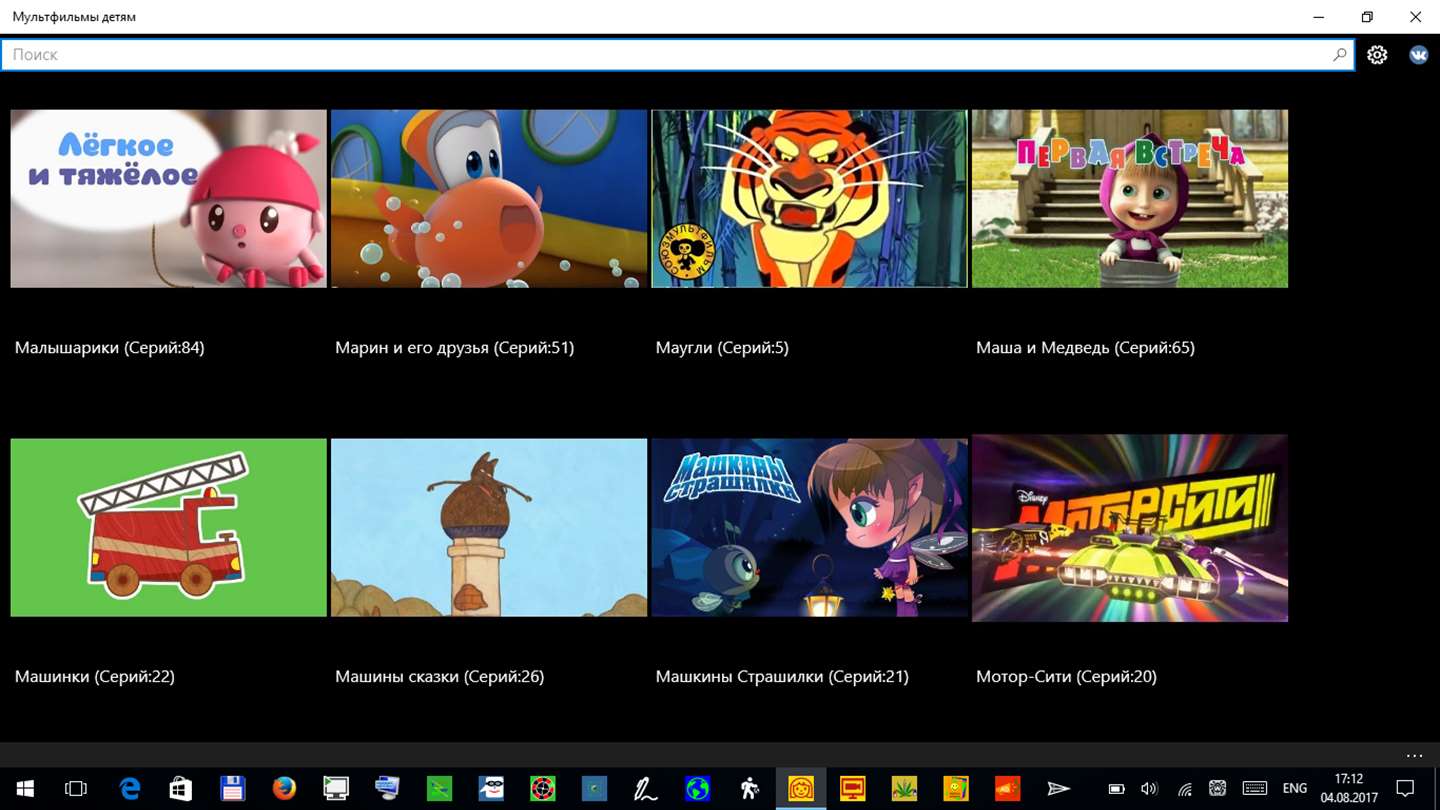
Task: Select the Маша и Медведь thumbnail
Action: click(1130, 199)
